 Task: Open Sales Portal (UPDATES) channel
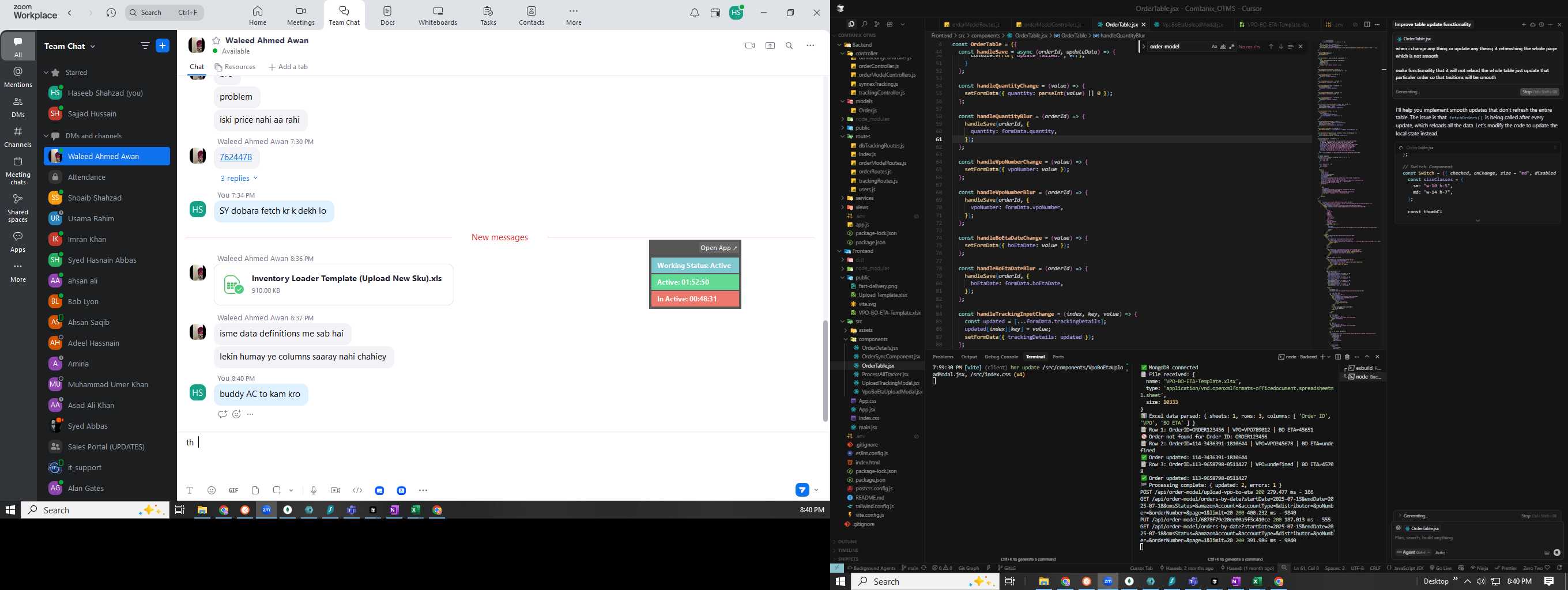[107, 447]
